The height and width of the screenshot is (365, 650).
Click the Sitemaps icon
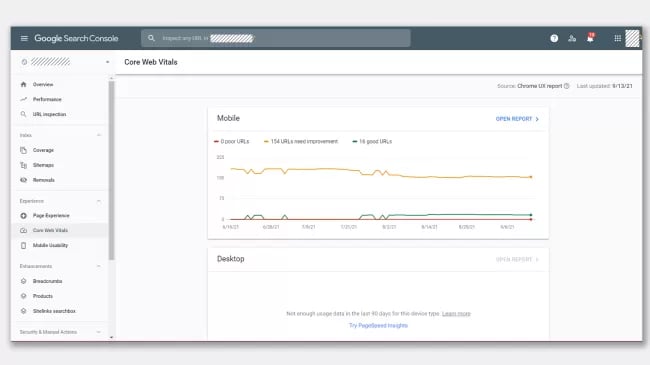point(24,165)
